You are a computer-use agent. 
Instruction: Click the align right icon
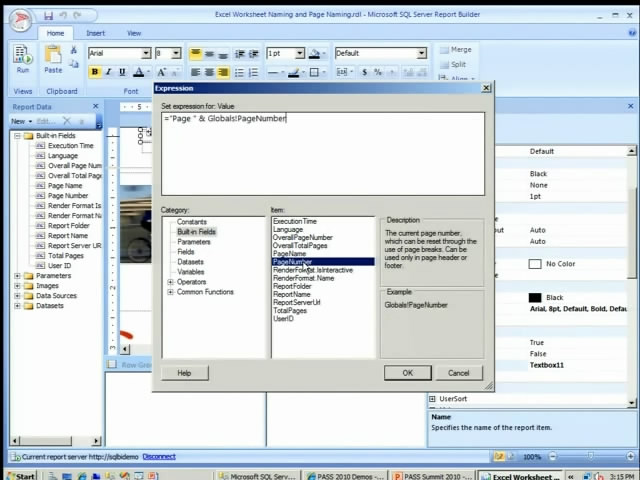point(223,72)
